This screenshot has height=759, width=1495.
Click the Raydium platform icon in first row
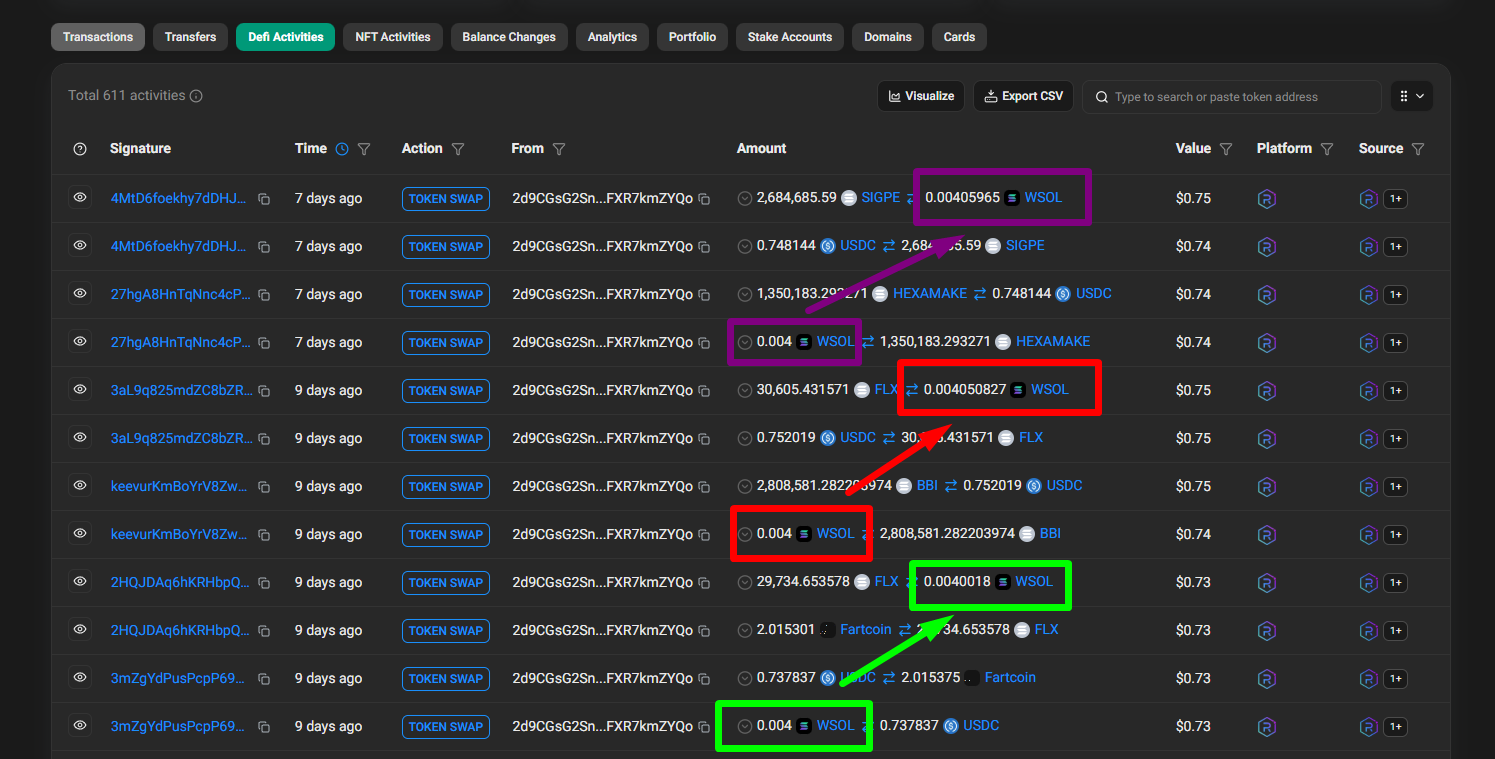[1267, 198]
